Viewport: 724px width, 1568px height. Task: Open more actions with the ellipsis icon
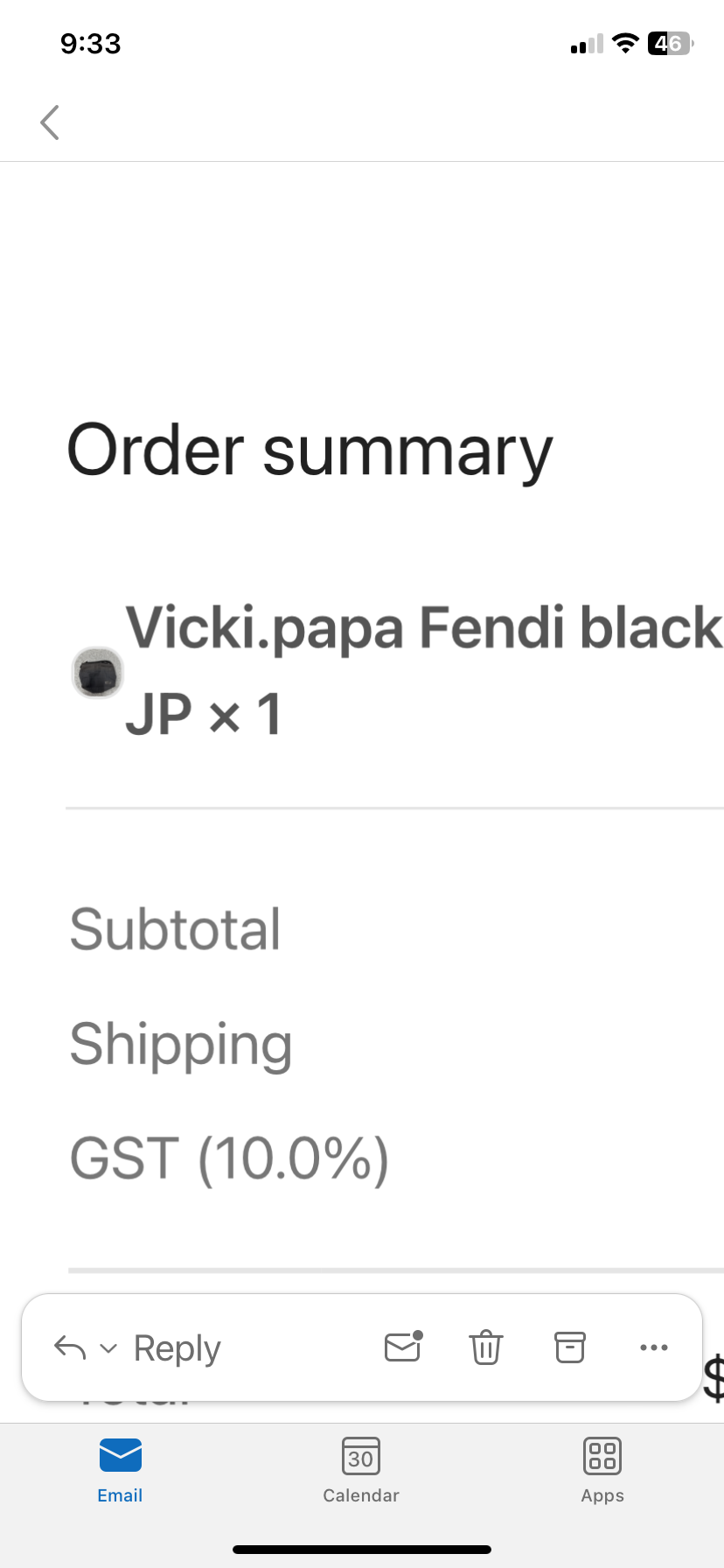pos(654,1347)
